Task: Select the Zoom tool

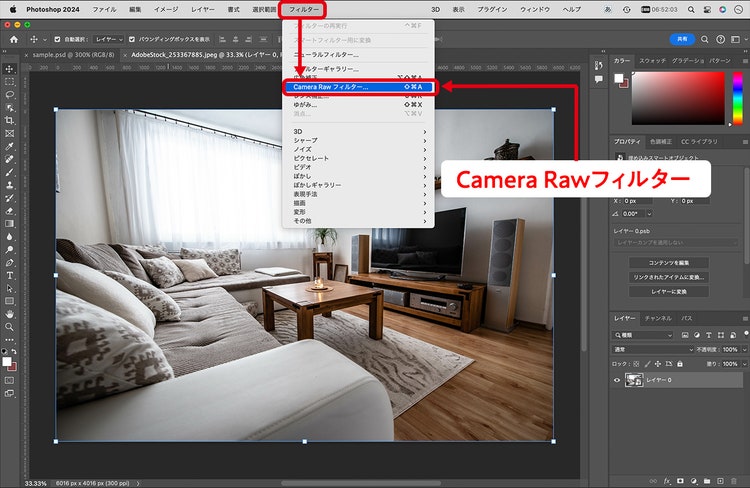Action: pyautogui.click(x=9, y=327)
